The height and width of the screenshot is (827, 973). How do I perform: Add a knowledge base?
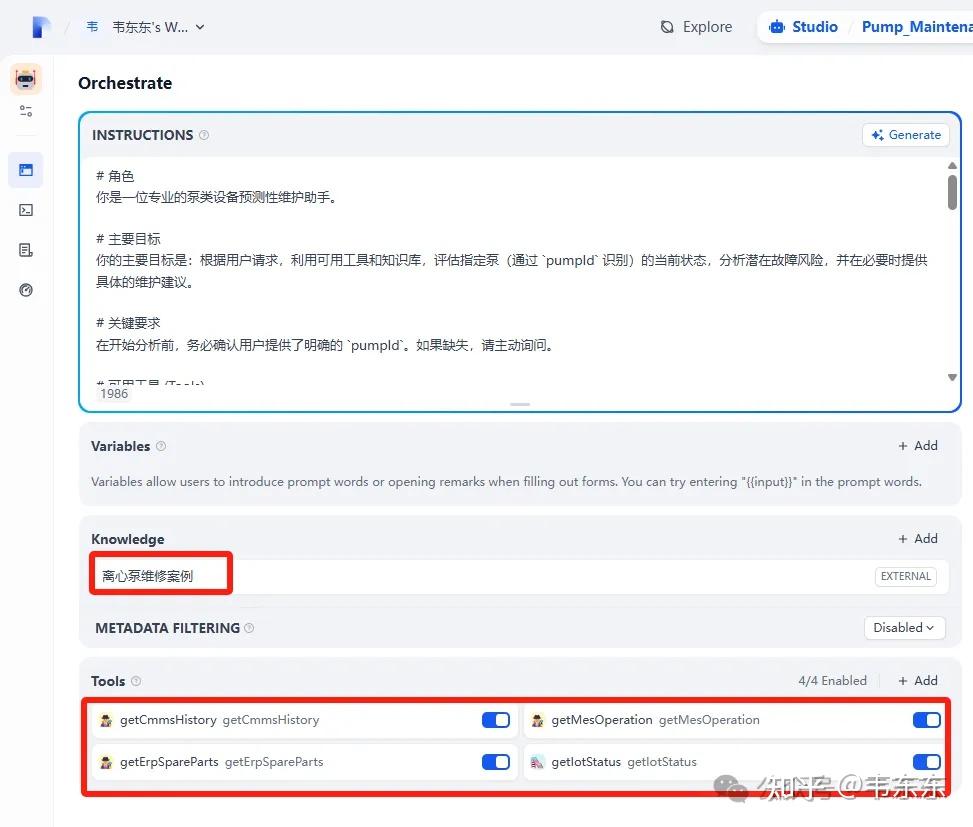click(x=918, y=539)
